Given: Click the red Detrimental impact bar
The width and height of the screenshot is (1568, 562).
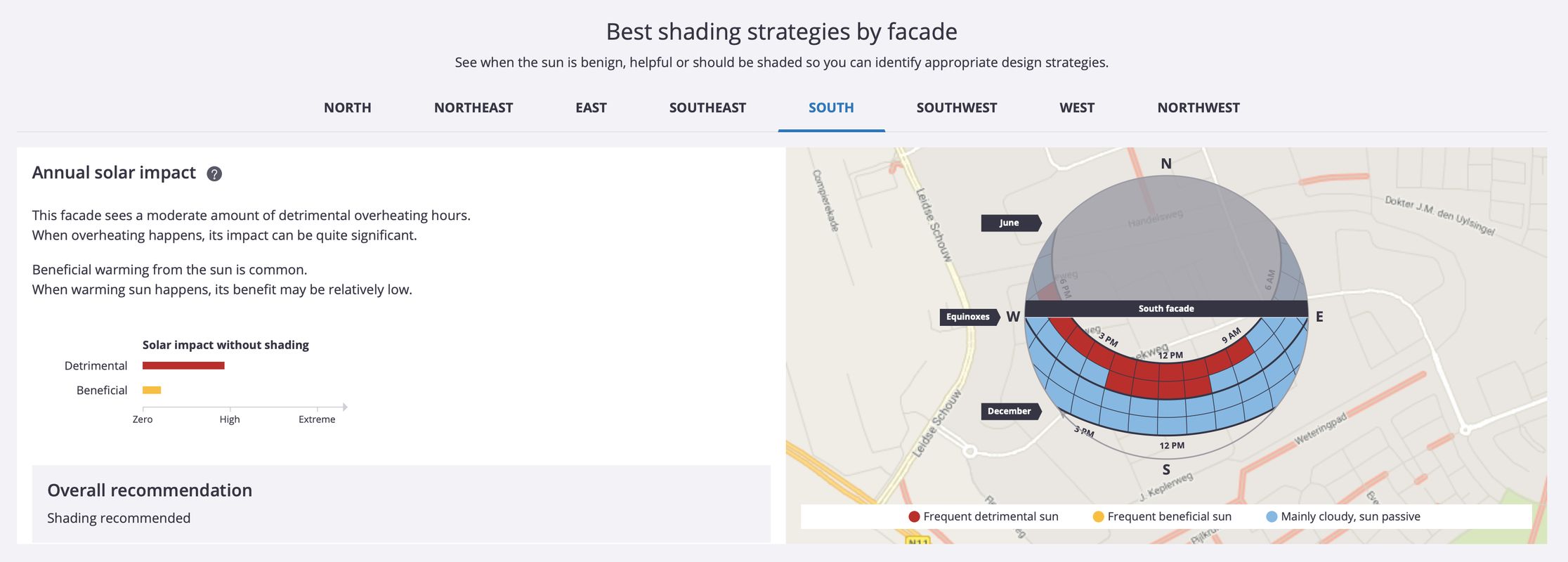Looking at the screenshot, I should pyautogui.click(x=183, y=365).
